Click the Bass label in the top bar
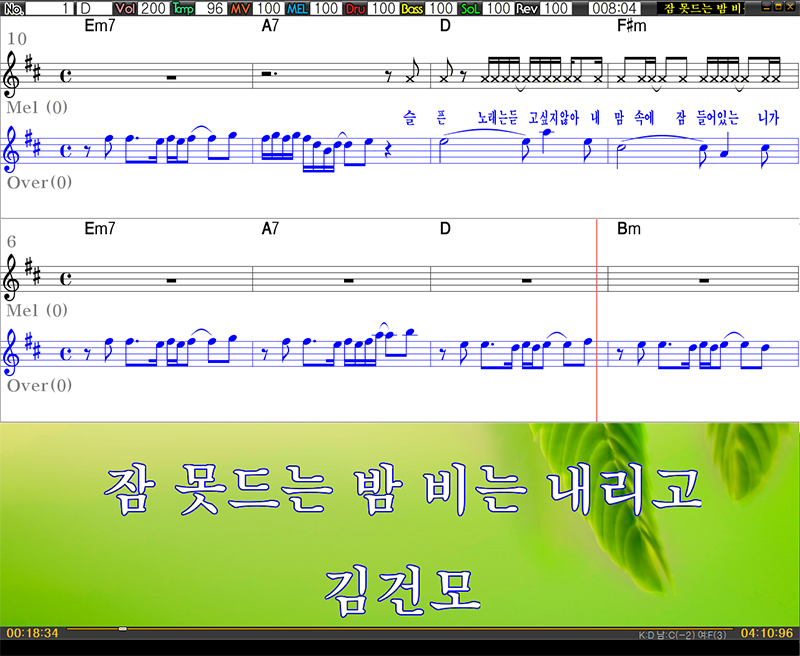 (x=412, y=8)
